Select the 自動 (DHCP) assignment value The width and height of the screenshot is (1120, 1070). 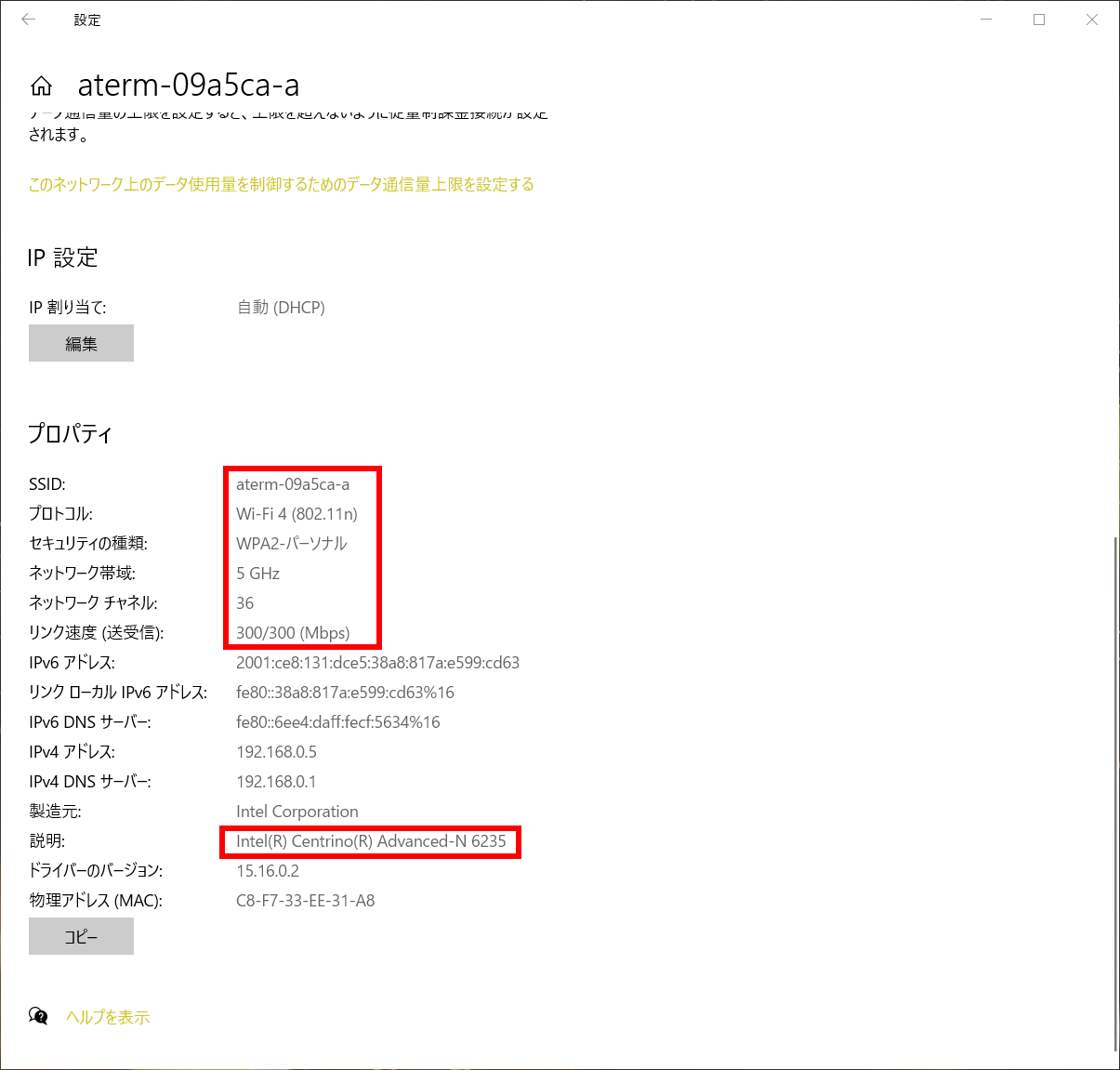281,307
